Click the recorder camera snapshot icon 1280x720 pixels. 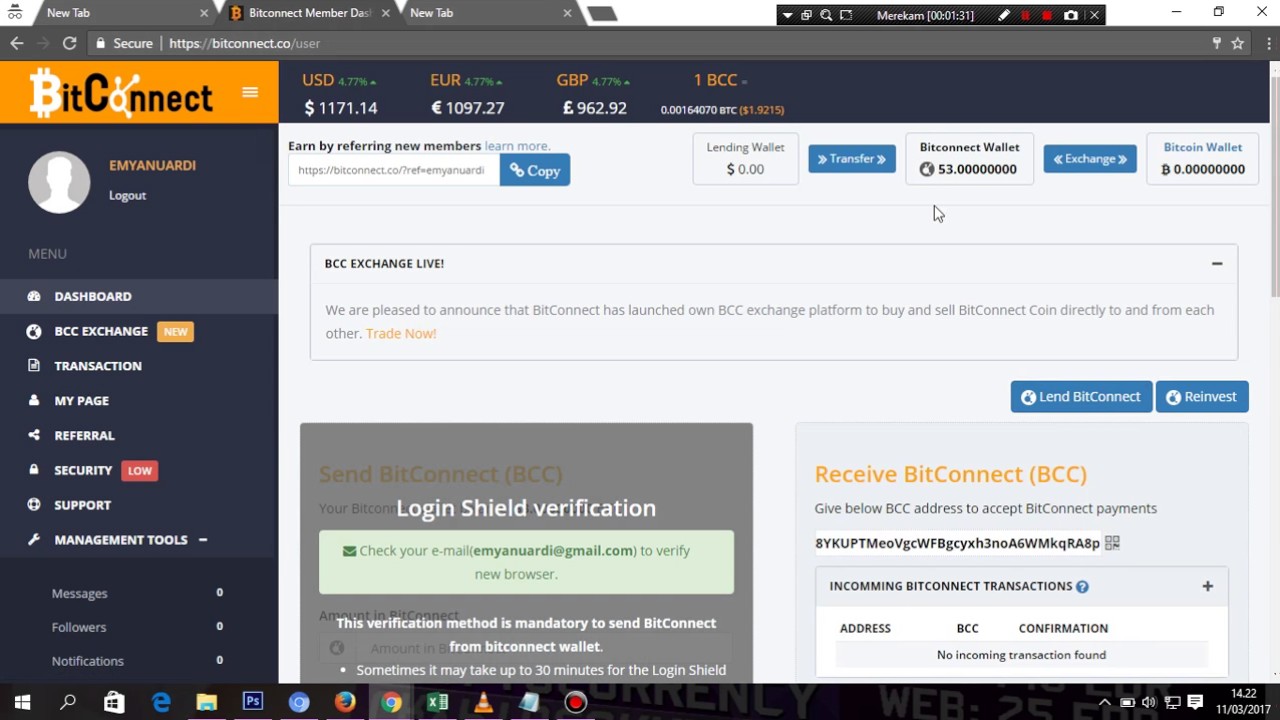(1071, 15)
